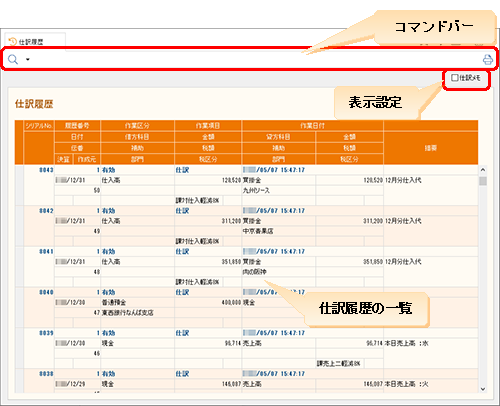Click the magnifier search icon in command bar
The height and width of the screenshot is (406, 500).
point(13,59)
